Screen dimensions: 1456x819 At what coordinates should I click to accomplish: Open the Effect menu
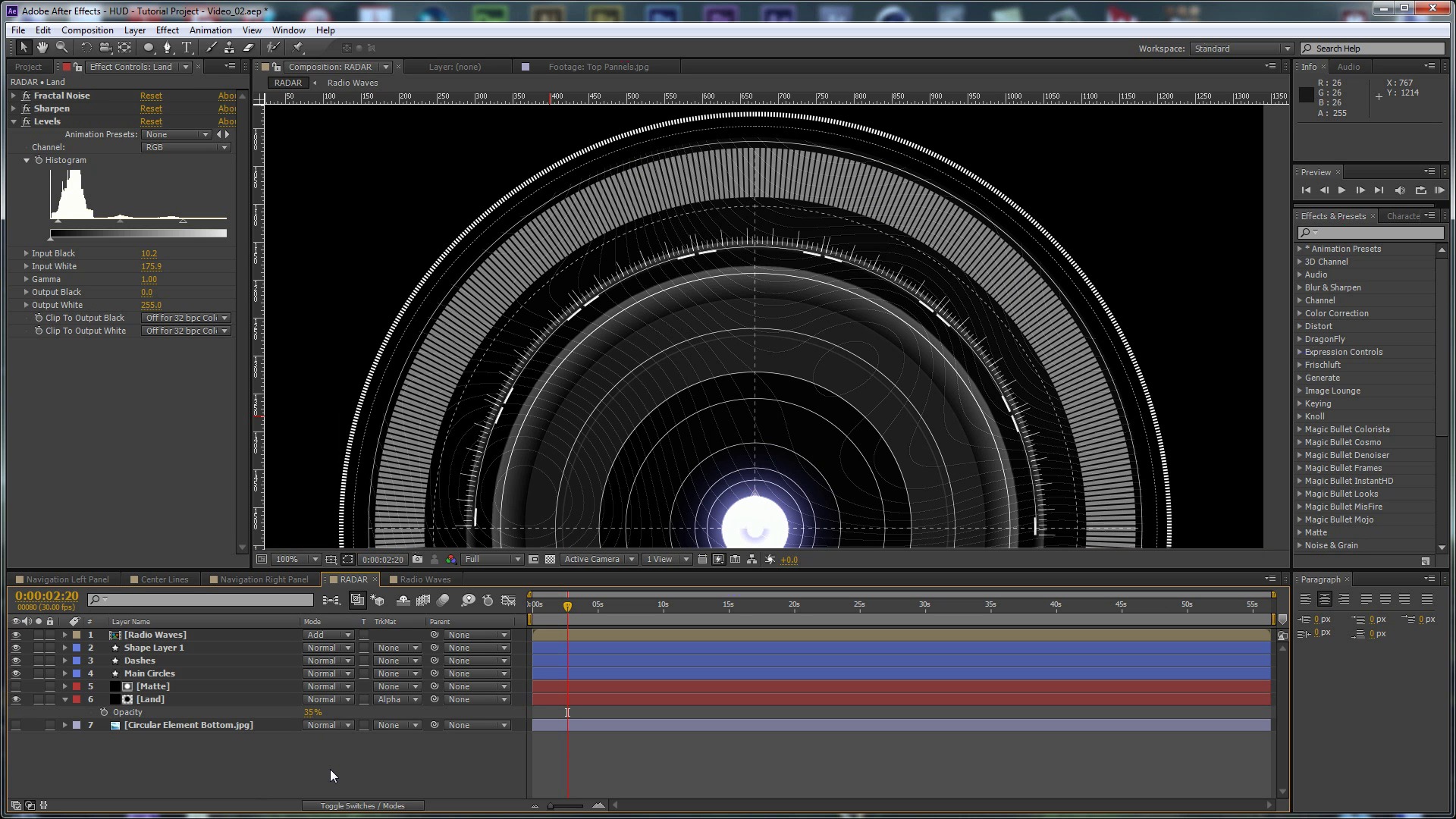click(x=167, y=30)
